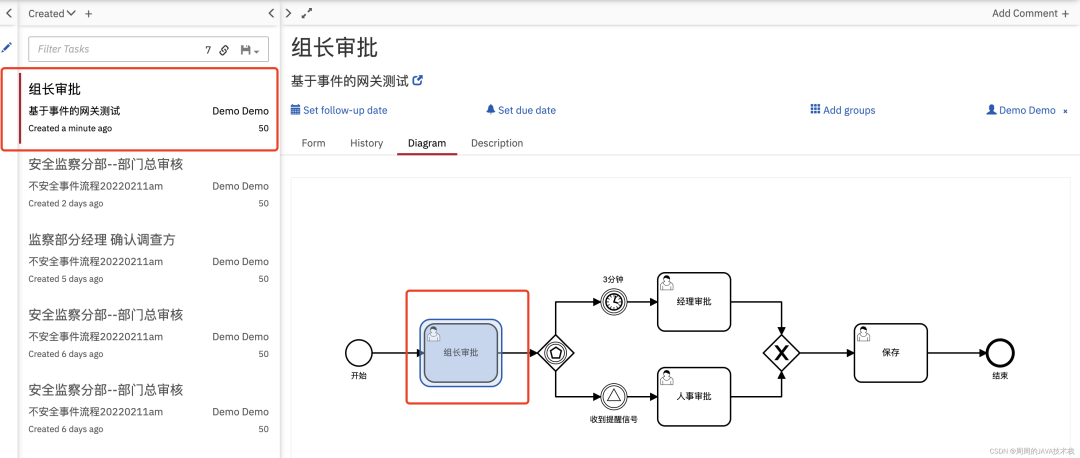
Task: Open the Description tab
Action: (x=497, y=143)
